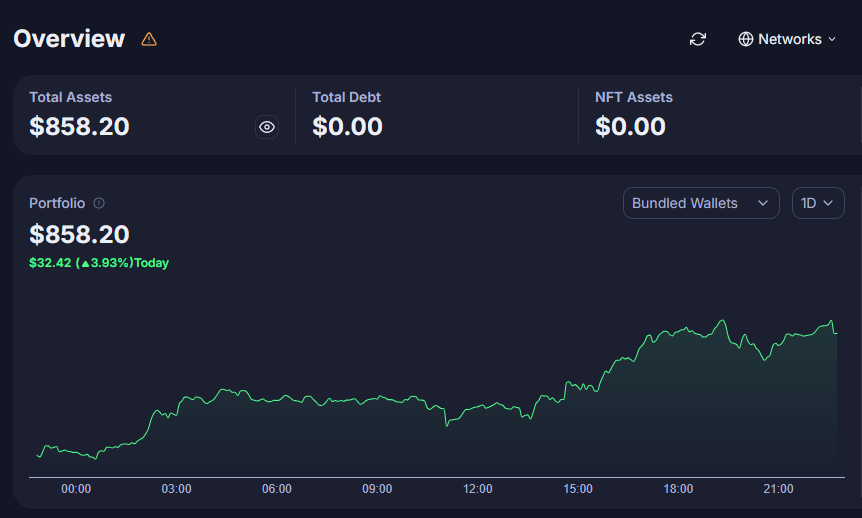862x518 pixels.
Task: Click the Portfolio label
Action: click(57, 203)
